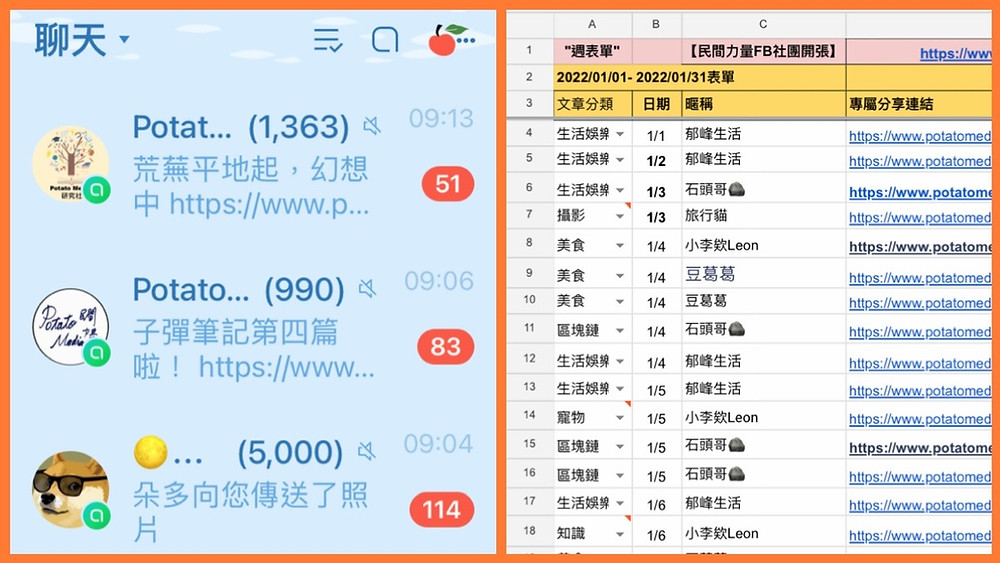The image size is (1000, 563).
Task: Open category dropdown in row 13 生活娛樂
Action: point(619,390)
